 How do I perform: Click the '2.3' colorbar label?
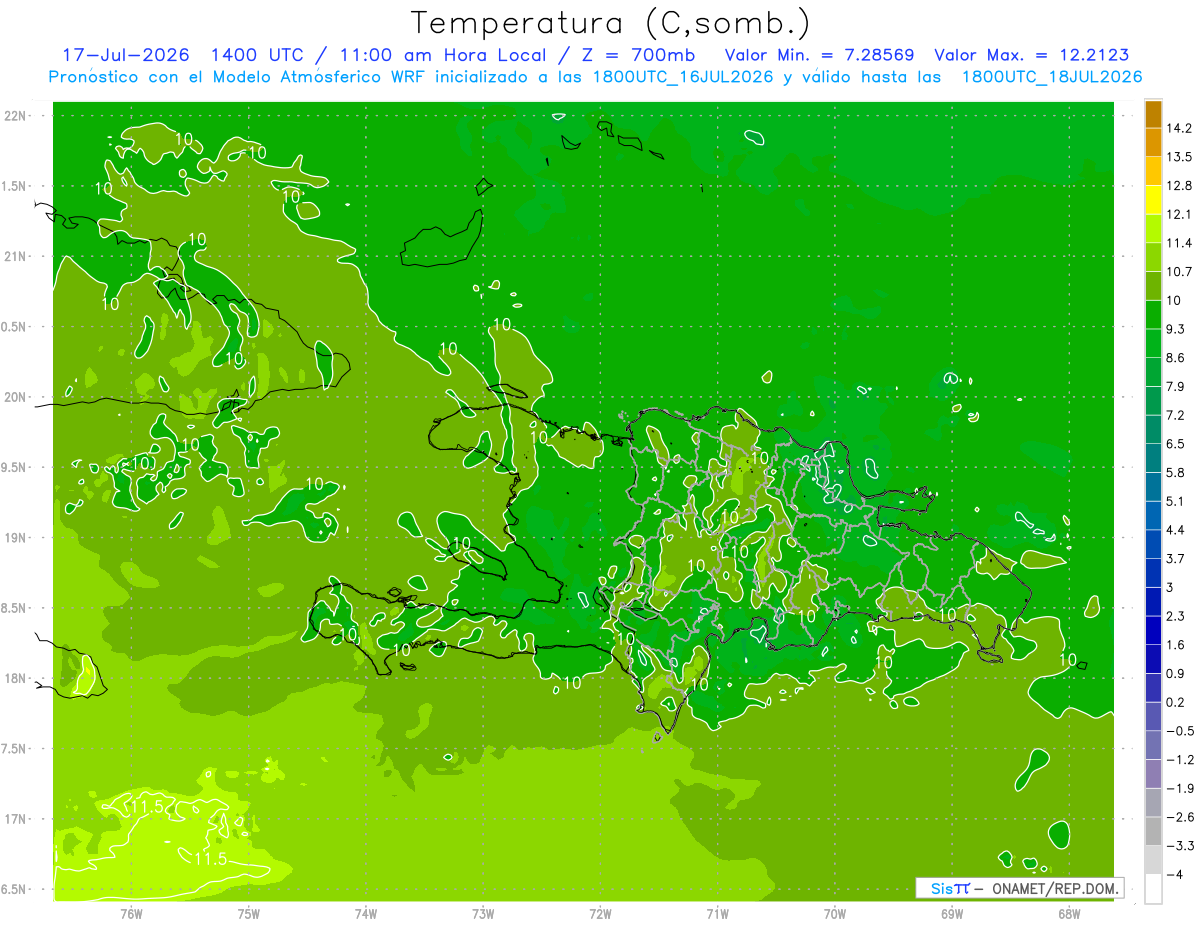(x=1177, y=616)
